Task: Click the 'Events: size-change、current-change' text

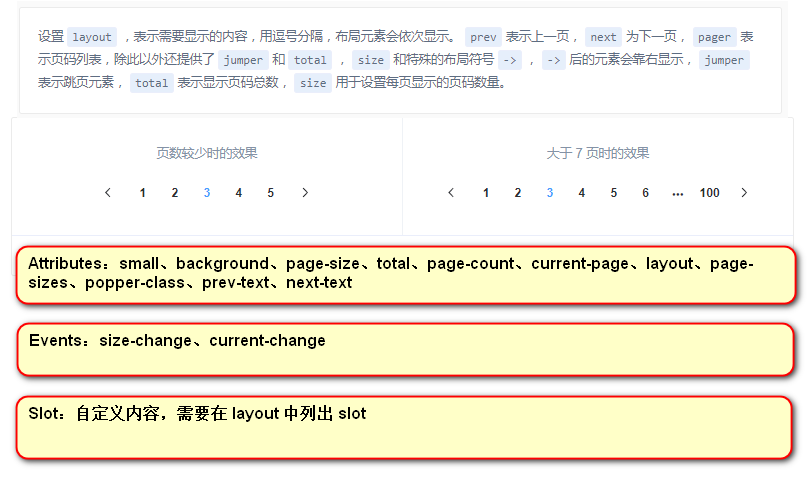Action: coord(177,341)
